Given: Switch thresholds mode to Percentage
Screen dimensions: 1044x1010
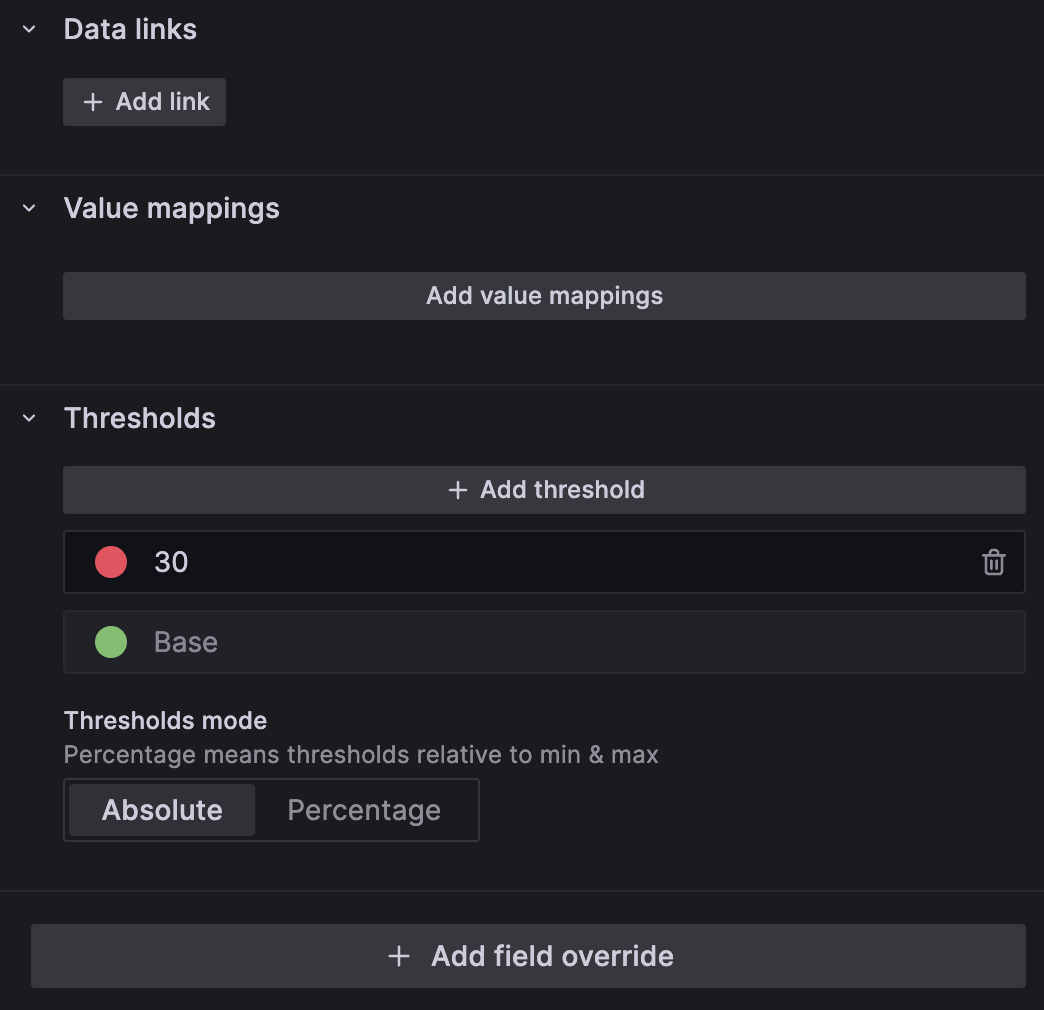Looking at the screenshot, I should pyautogui.click(x=364, y=810).
